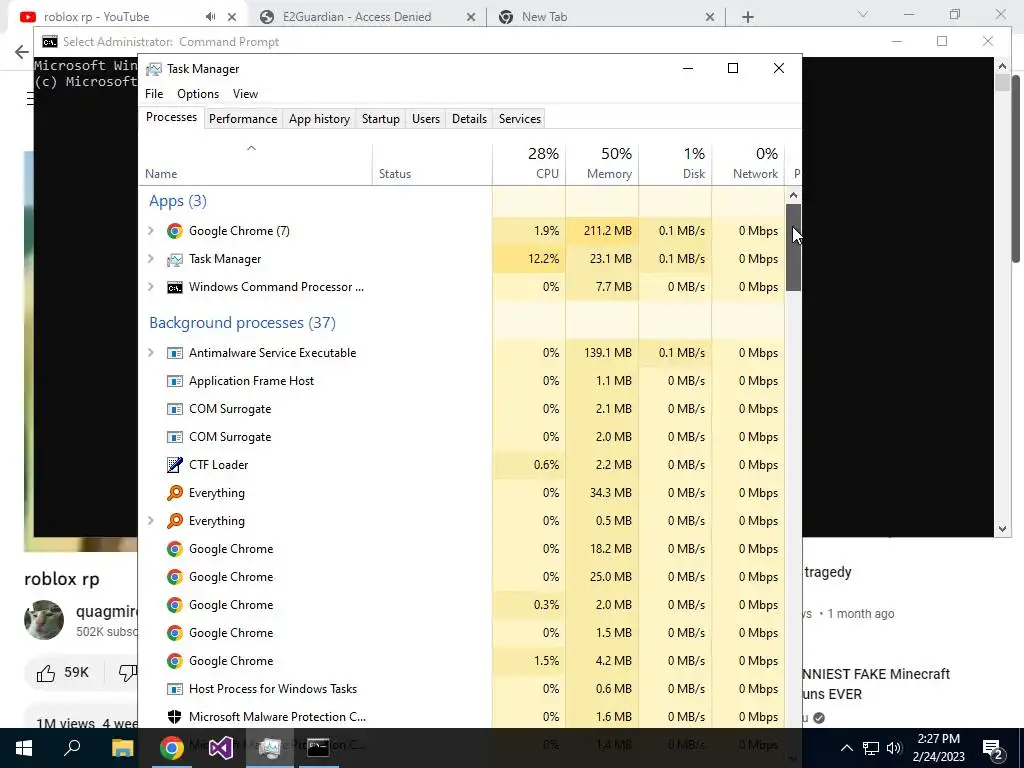Switch to the Users tab

[426, 119]
